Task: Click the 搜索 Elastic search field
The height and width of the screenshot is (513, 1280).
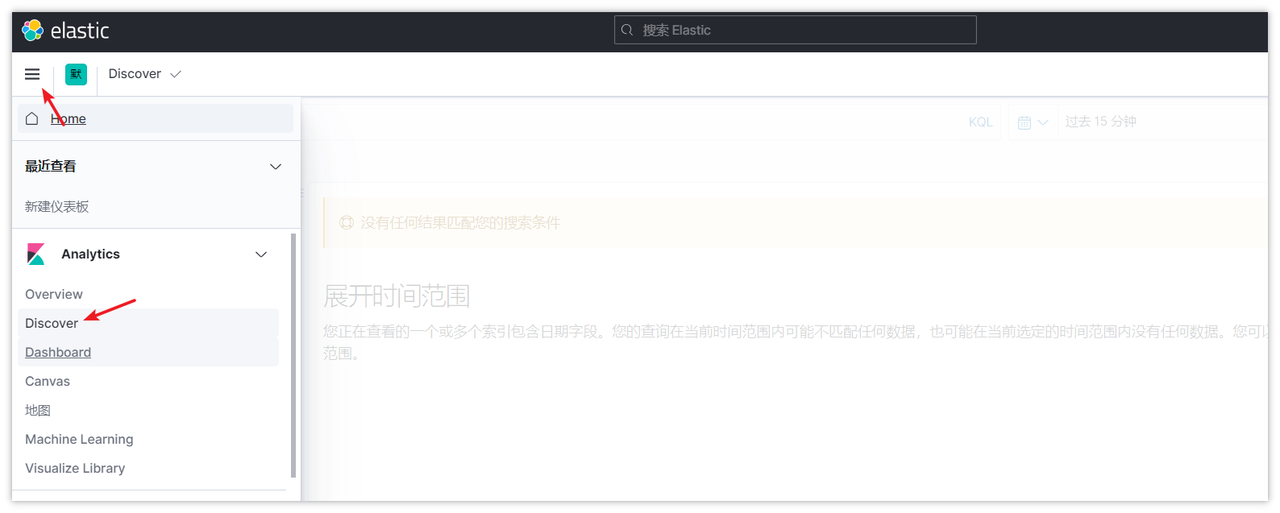Action: pyautogui.click(x=795, y=30)
